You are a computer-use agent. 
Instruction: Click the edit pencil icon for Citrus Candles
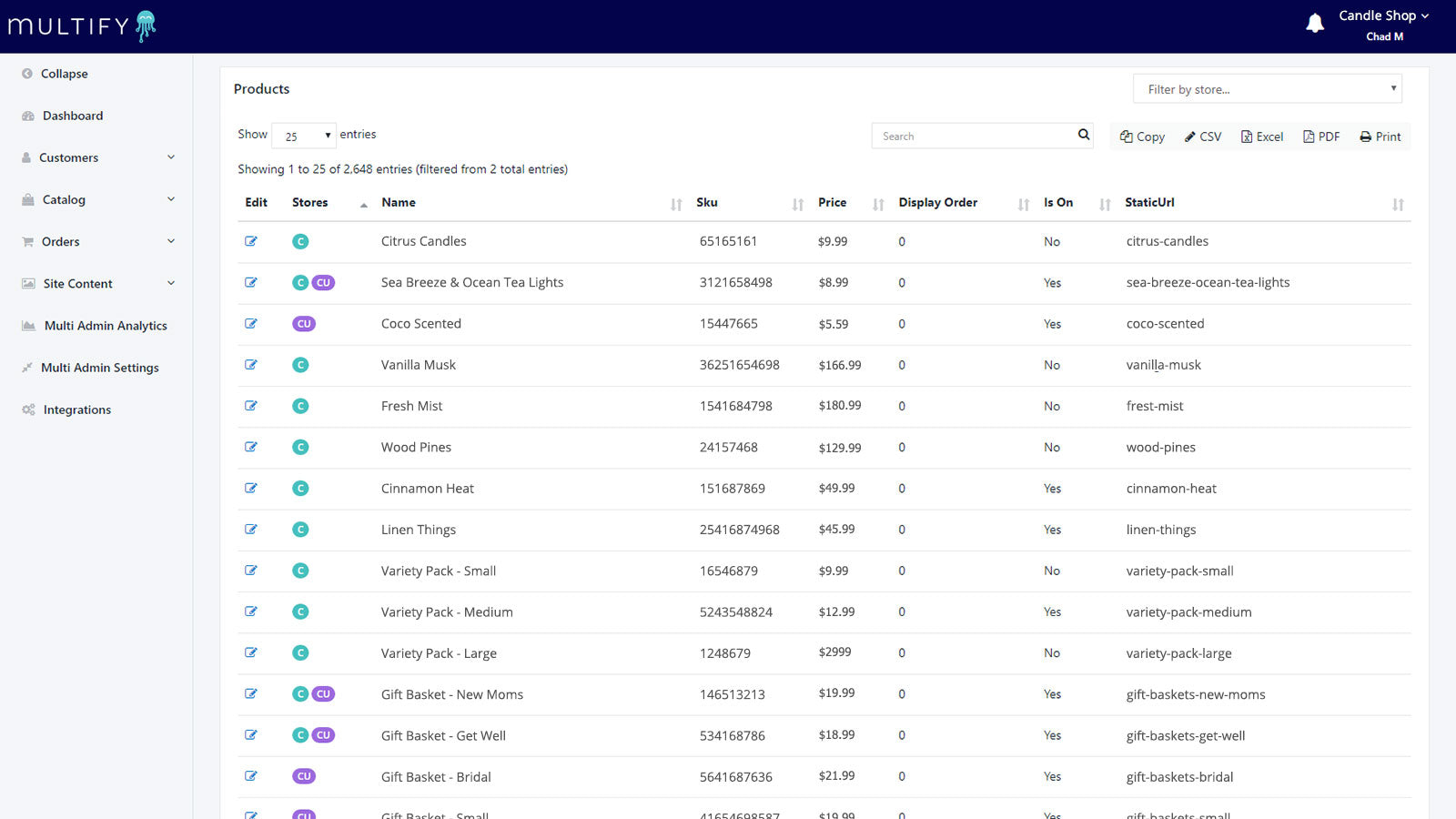tap(251, 241)
